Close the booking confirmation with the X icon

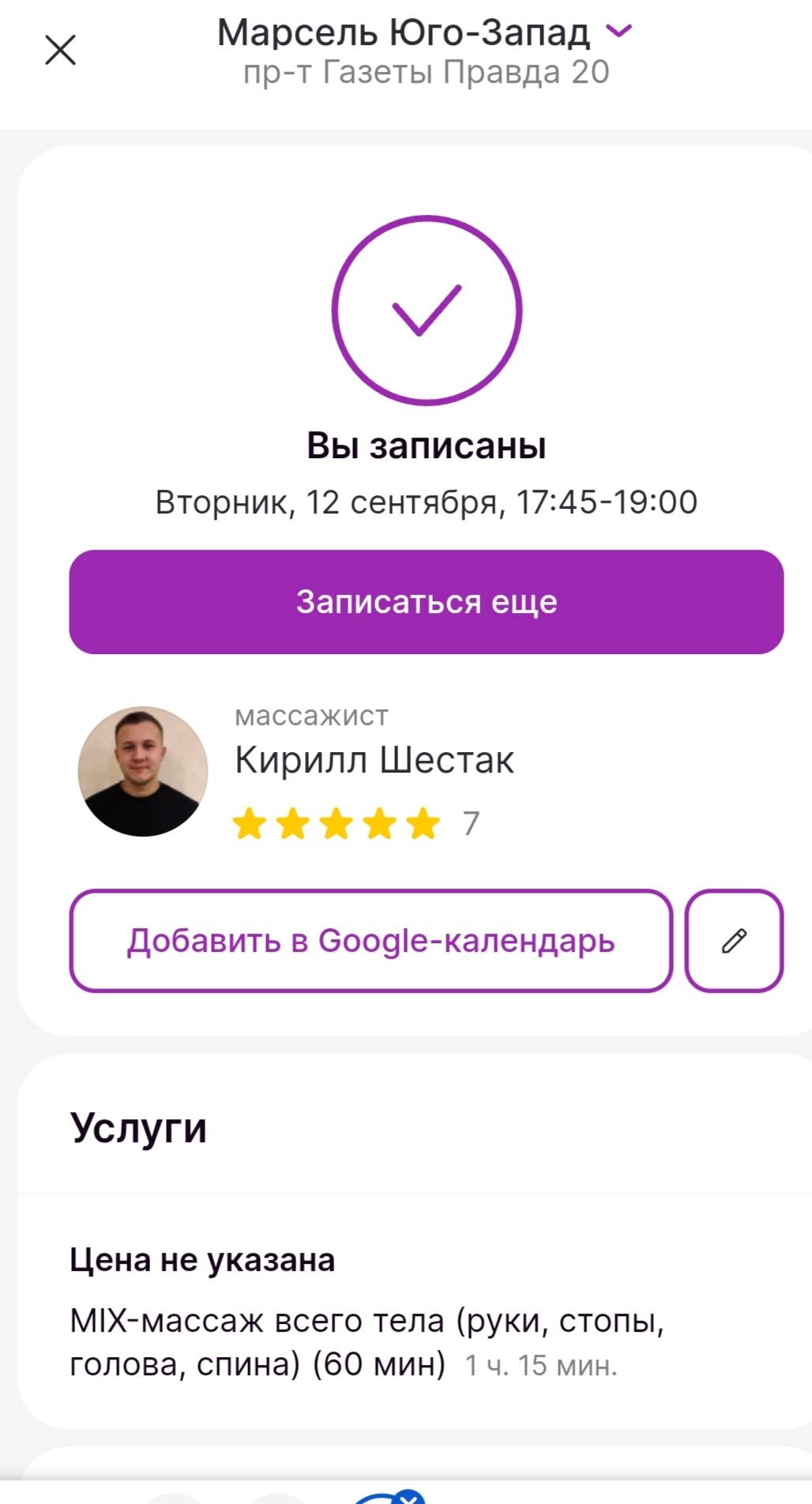(60, 50)
